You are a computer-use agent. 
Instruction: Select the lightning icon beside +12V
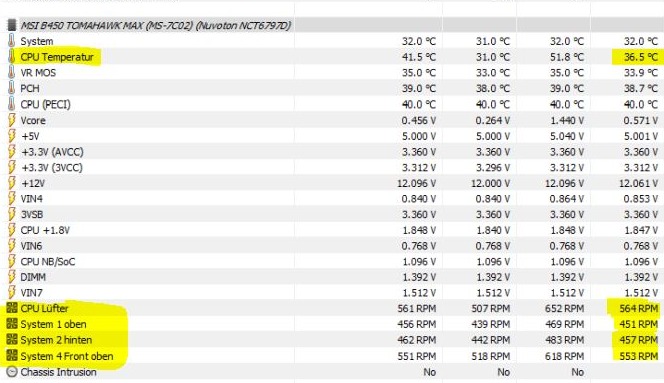tap(11, 183)
